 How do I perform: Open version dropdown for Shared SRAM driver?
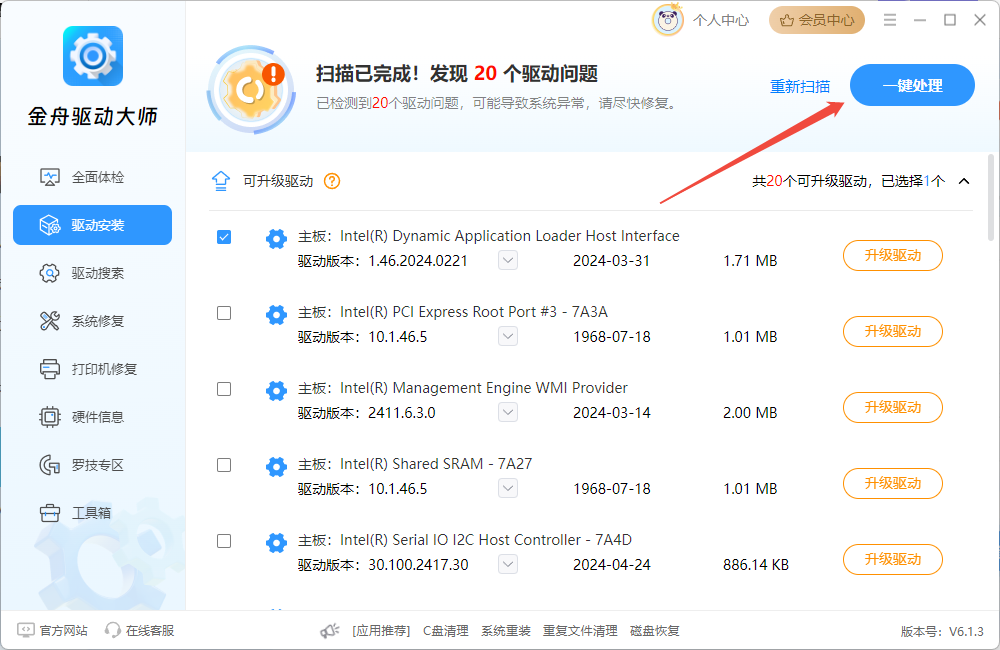pos(508,488)
